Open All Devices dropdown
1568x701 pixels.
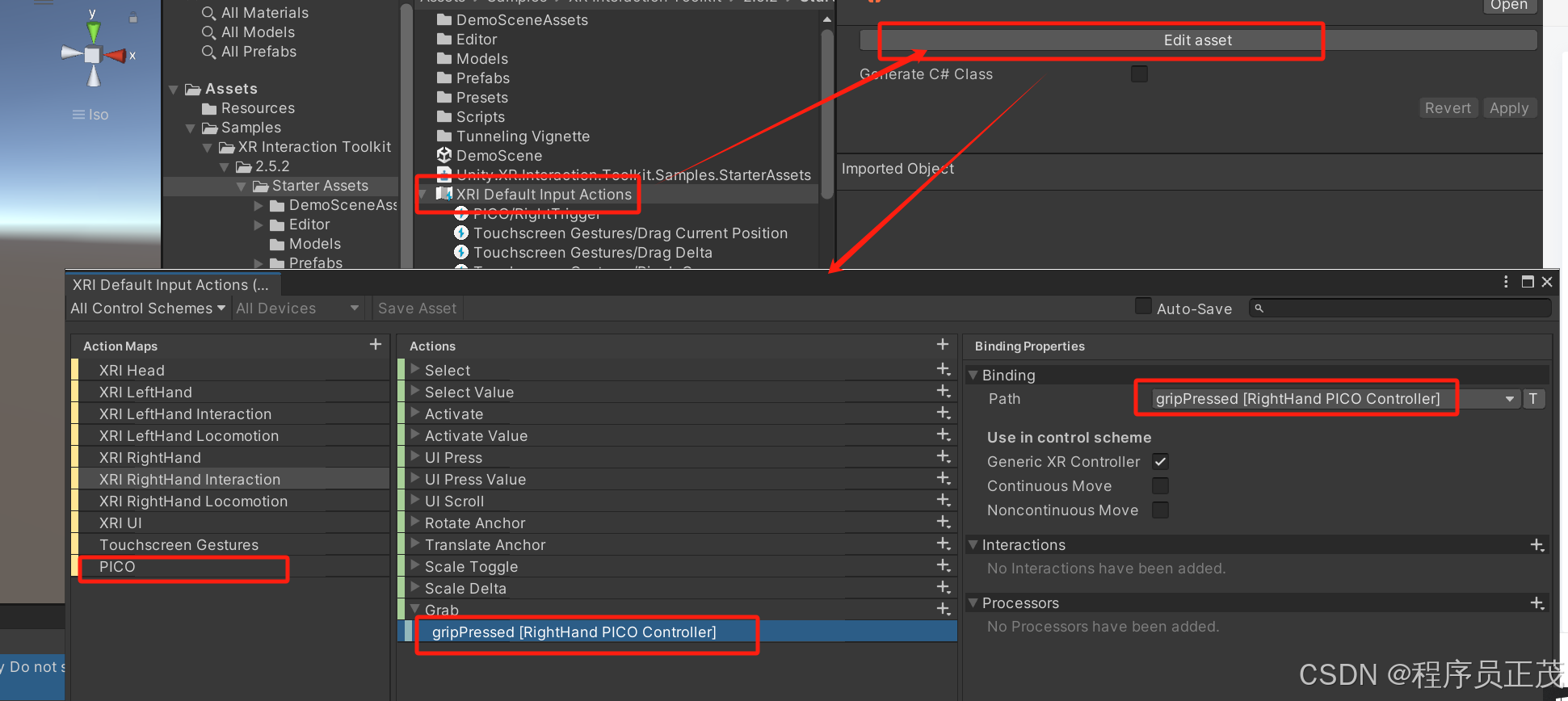click(x=297, y=309)
